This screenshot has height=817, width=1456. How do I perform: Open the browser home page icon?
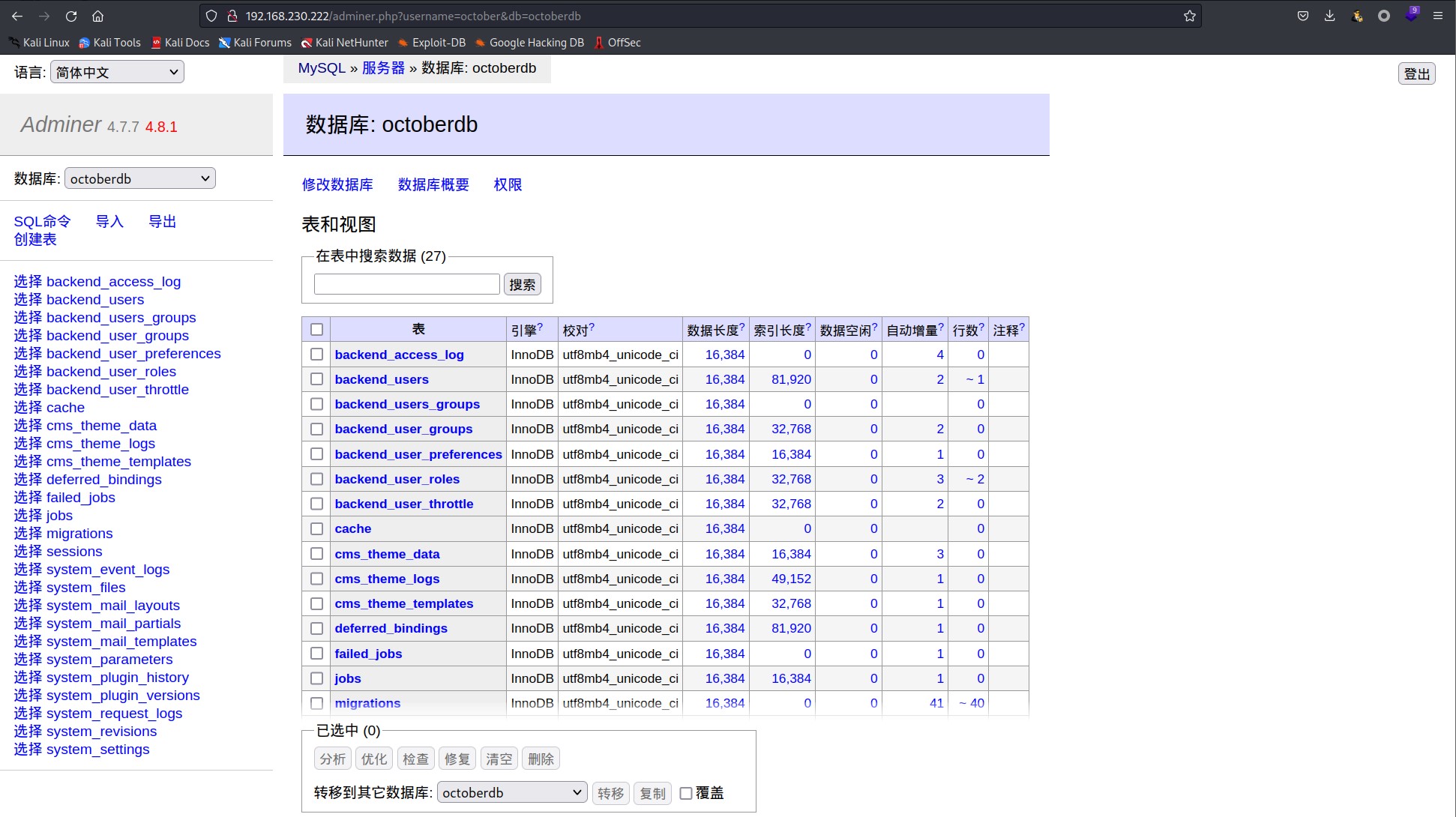point(97,16)
